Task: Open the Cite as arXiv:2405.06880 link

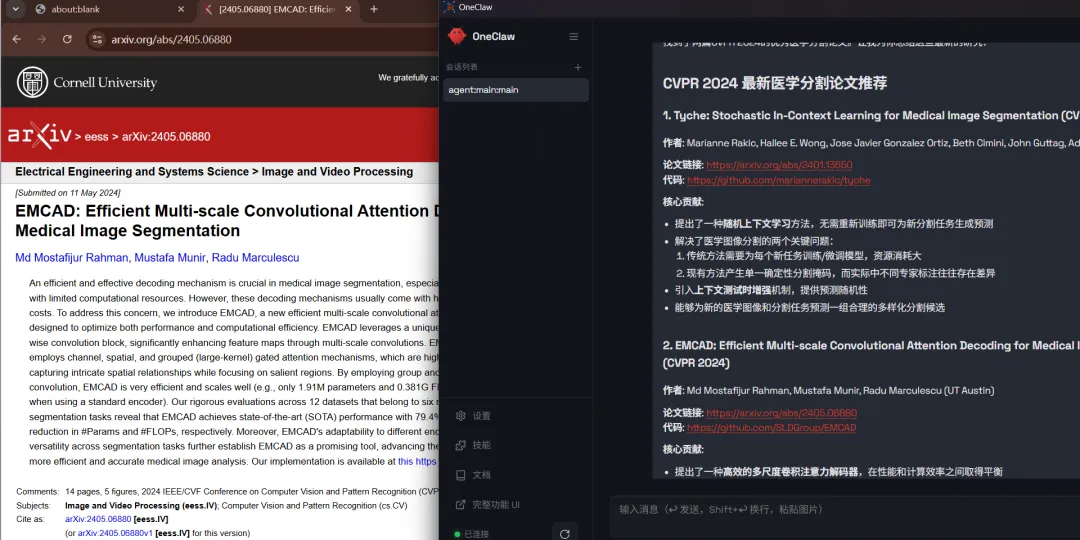Action: 98,519
